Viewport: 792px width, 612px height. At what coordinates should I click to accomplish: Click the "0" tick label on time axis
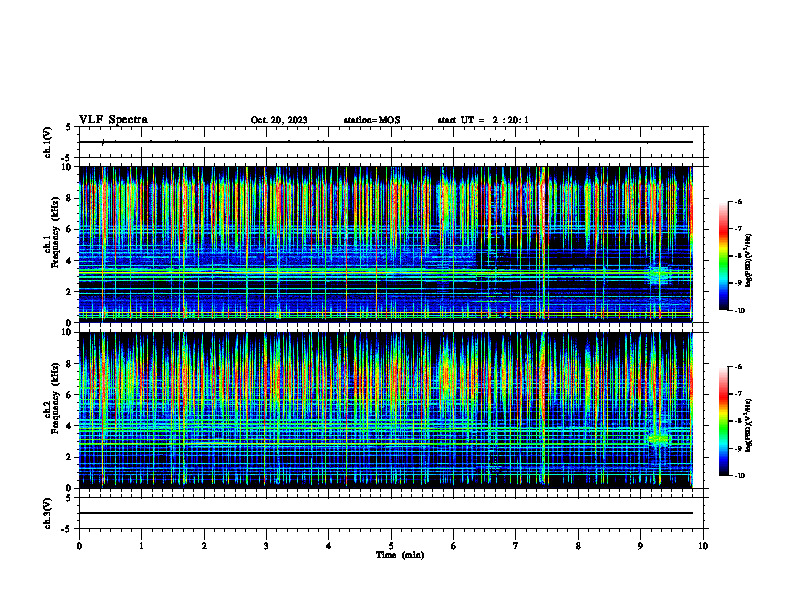(79, 546)
